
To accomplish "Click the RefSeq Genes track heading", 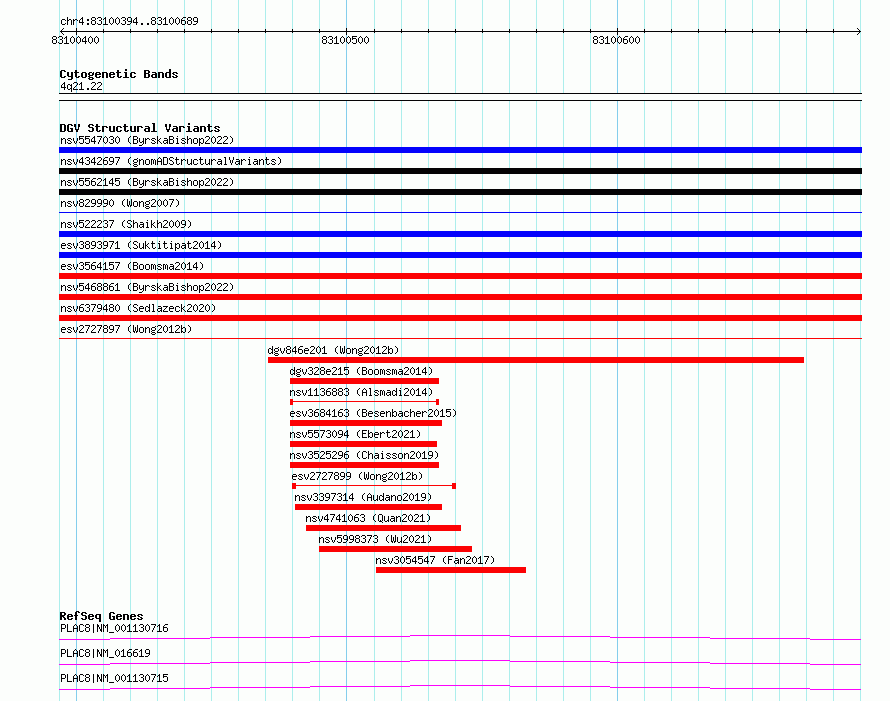I will click(101, 616).
